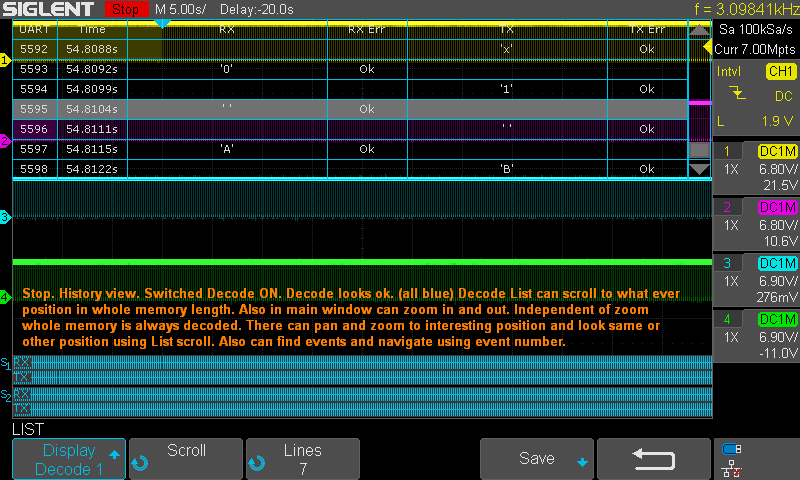Select channel 1 number label
This screenshot has width=800, height=480.
tap(727, 151)
